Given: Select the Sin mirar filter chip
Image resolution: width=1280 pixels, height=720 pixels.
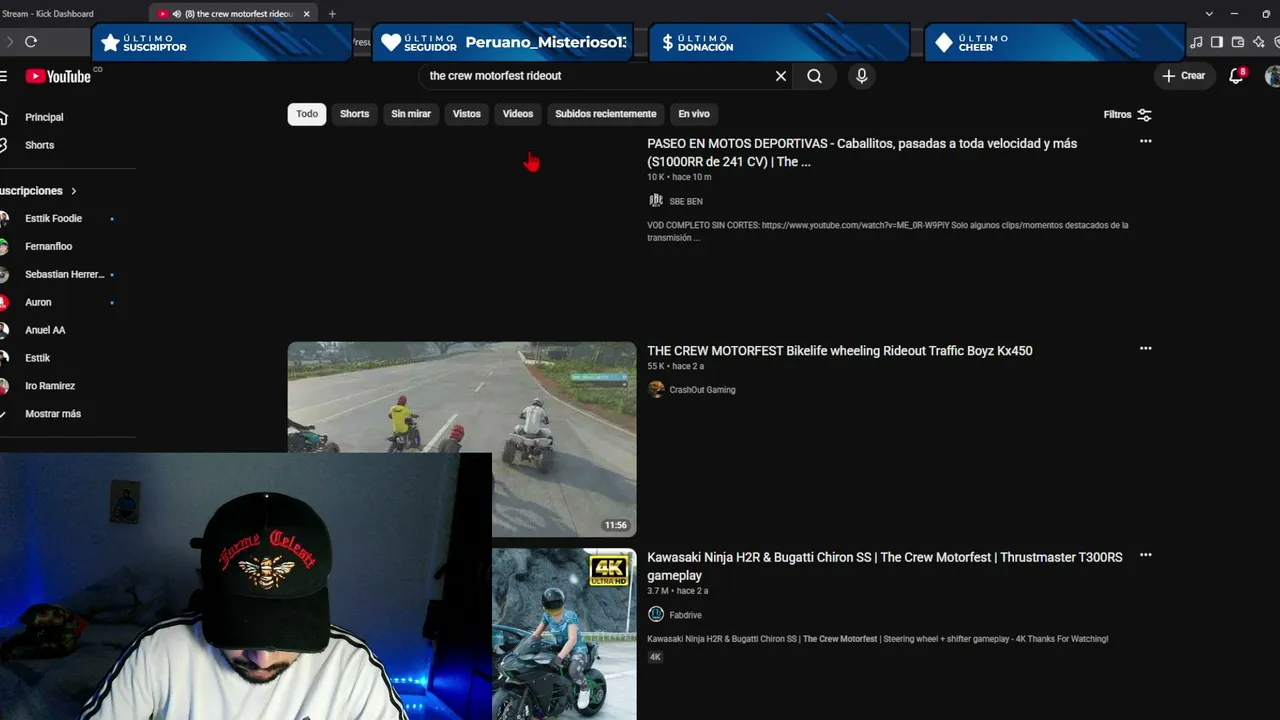Looking at the screenshot, I should tap(411, 114).
